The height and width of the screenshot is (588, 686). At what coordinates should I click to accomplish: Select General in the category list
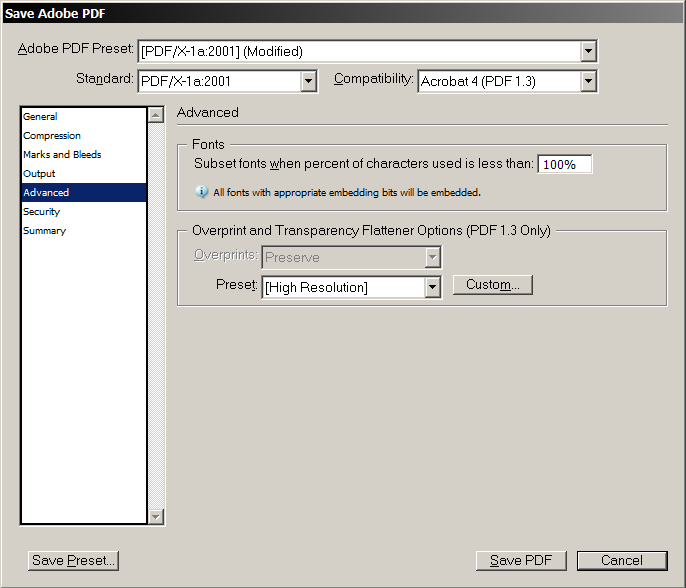click(84, 116)
